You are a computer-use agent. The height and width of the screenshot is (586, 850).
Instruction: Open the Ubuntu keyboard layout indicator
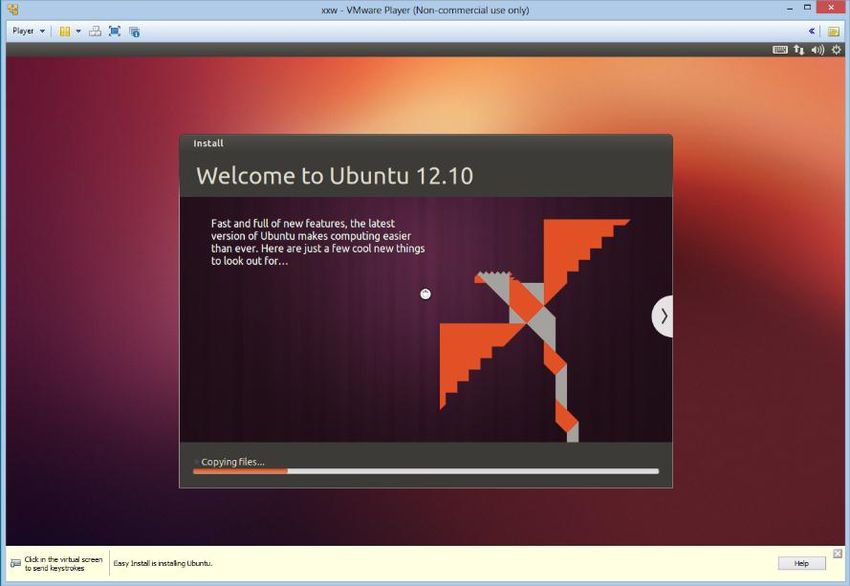coord(780,50)
